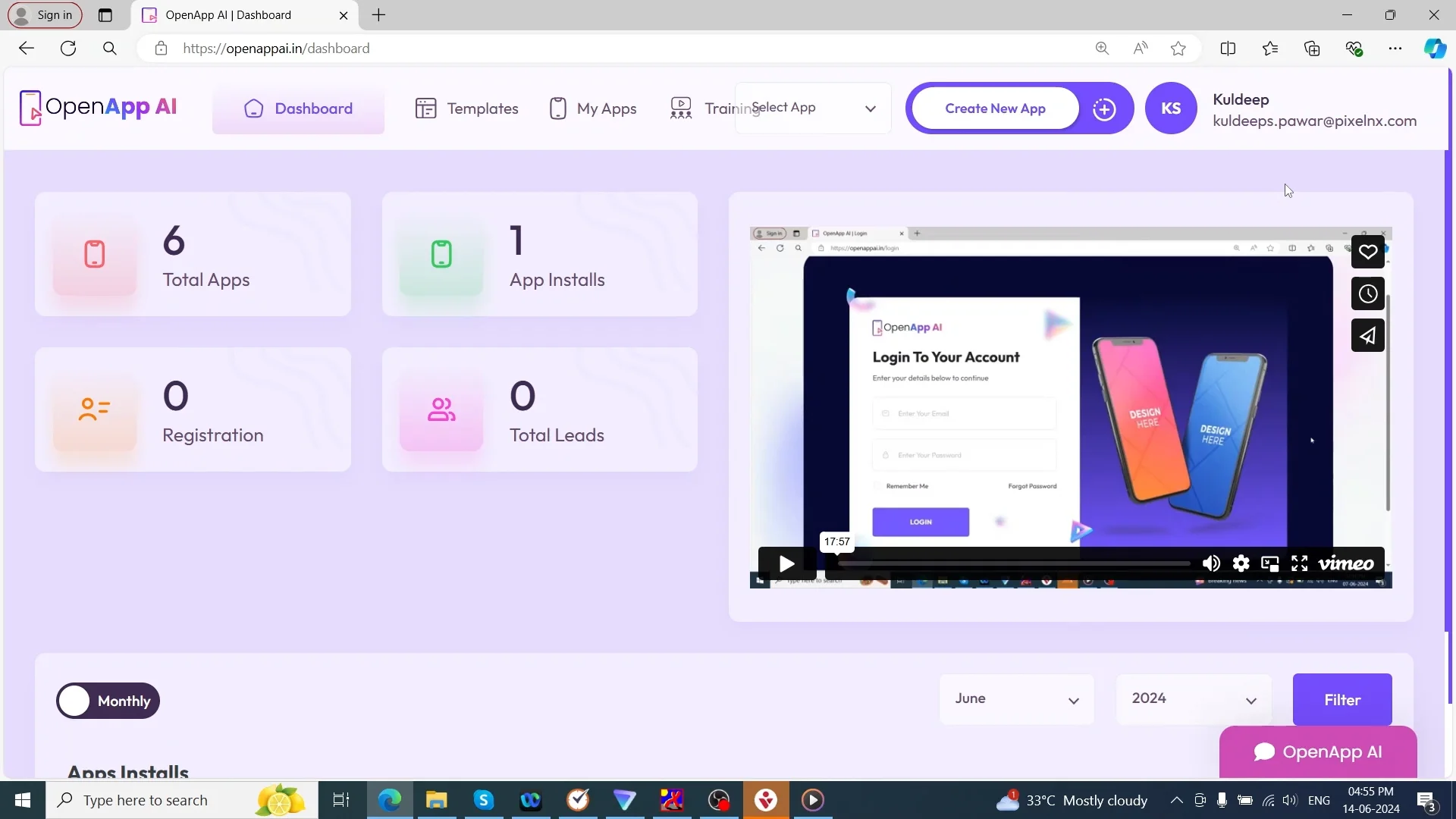Open the OpenApp AI chat widget
Image resolution: width=1456 pixels, height=819 pixels.
(x=1317, y=752)
